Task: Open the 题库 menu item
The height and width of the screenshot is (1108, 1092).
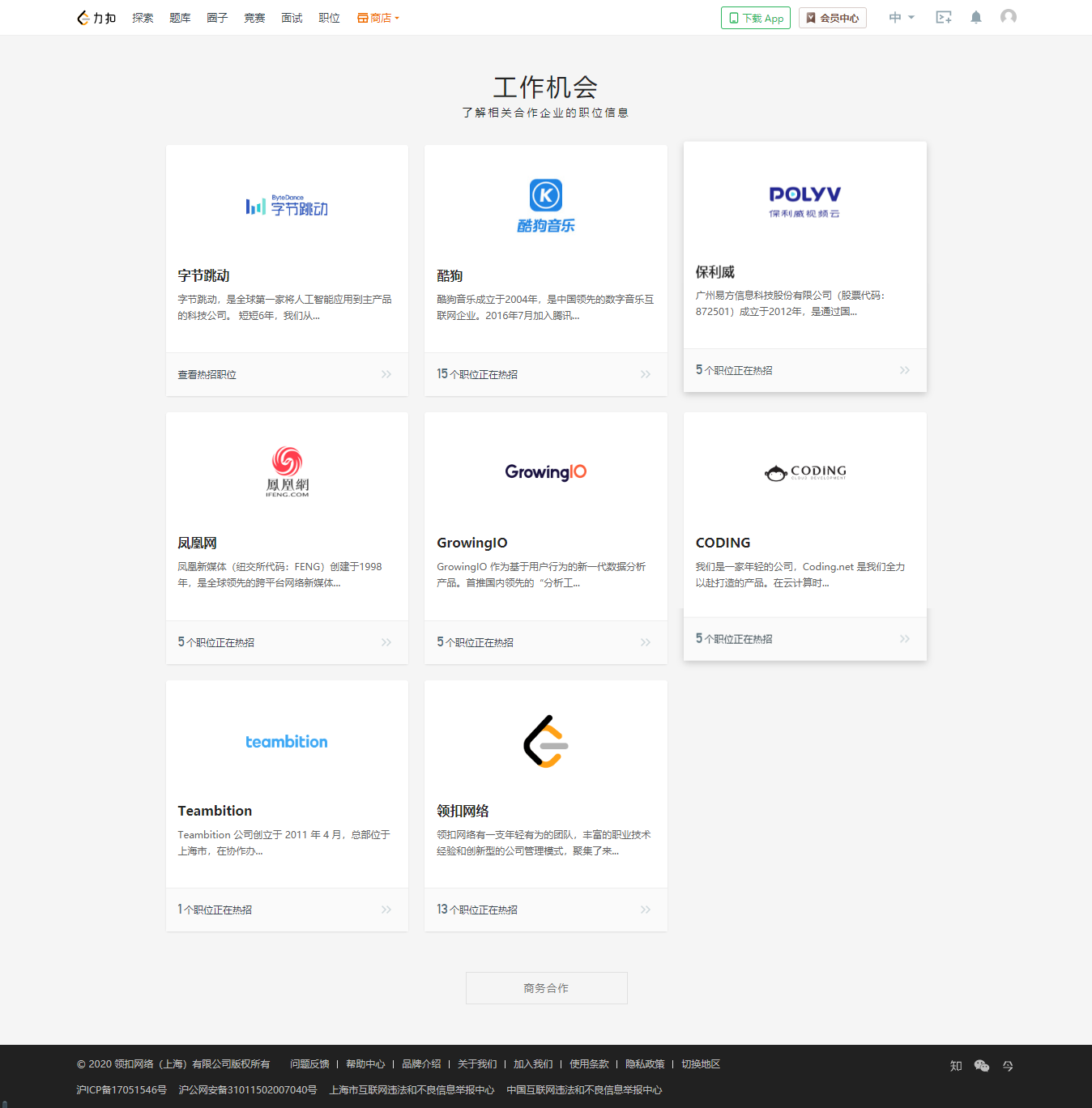Action: (180, 18)
